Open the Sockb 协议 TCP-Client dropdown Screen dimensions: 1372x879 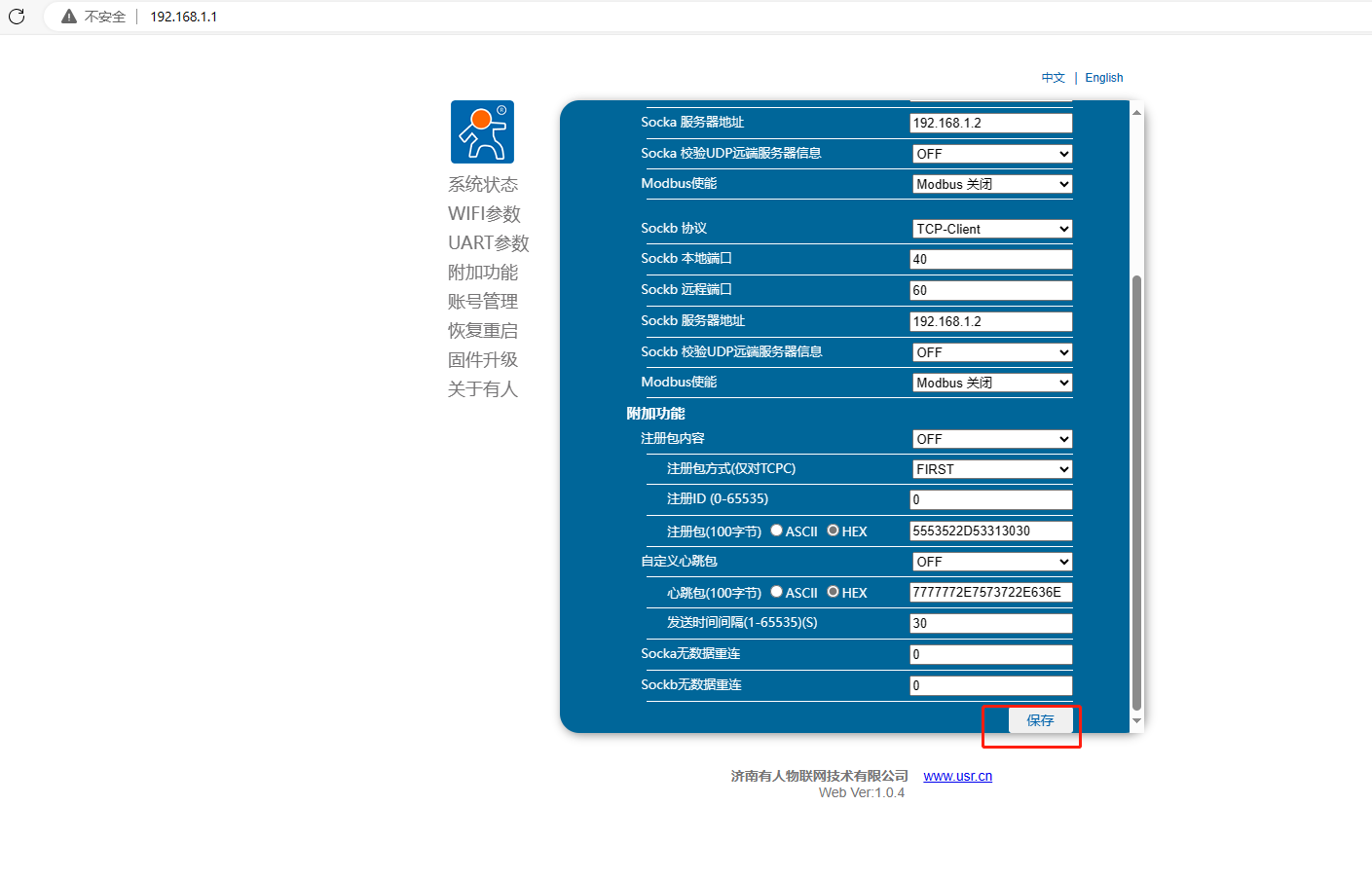[x=991, y=229]
